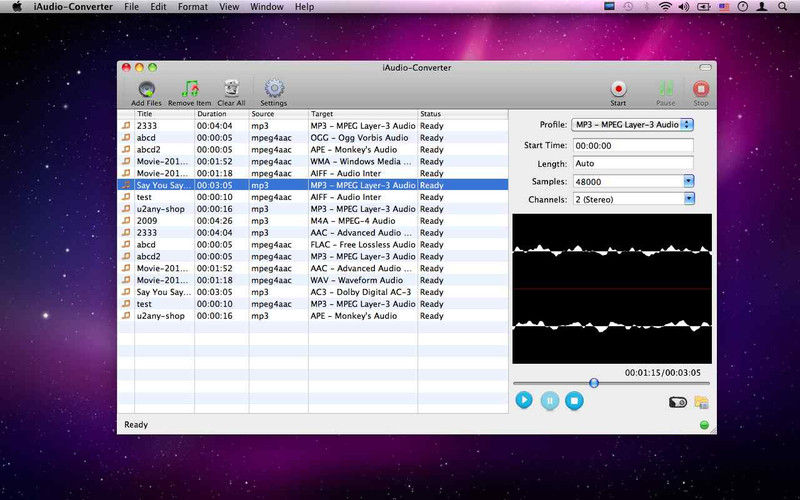Click the music note icon of the 2009 row
Screen dimensions: 800x500
pyautogui.click(x=126, y=220)
